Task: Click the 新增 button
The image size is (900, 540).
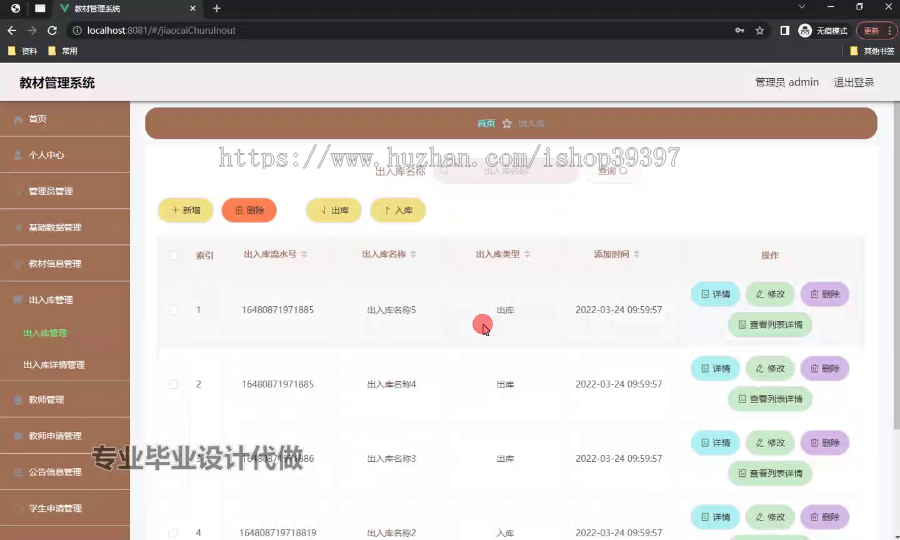Action: pyautogui.click(x=185, y=210)
